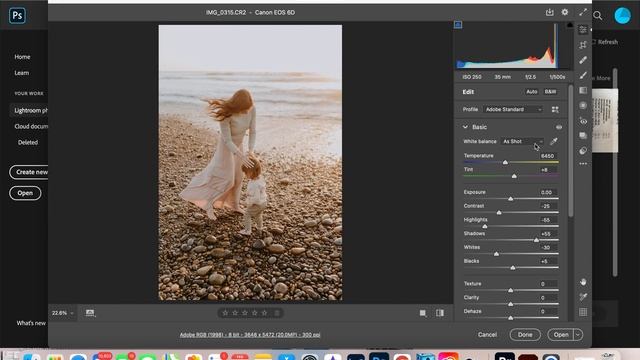Screen dimensions: 640x360
Task: Open Deleted sidebar item
Action: point(28,142)
